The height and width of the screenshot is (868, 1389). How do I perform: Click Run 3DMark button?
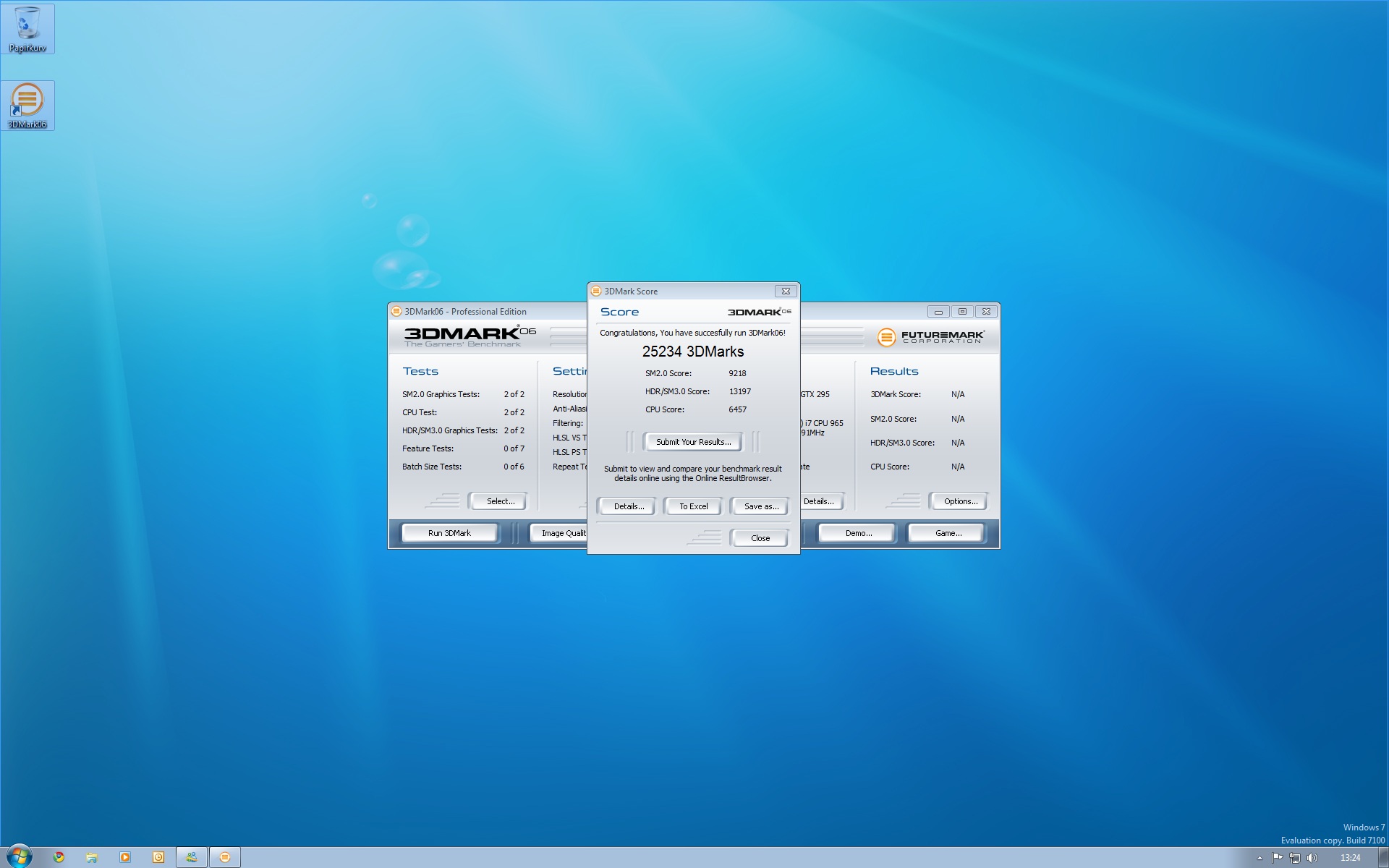click(x=449, y=533)
